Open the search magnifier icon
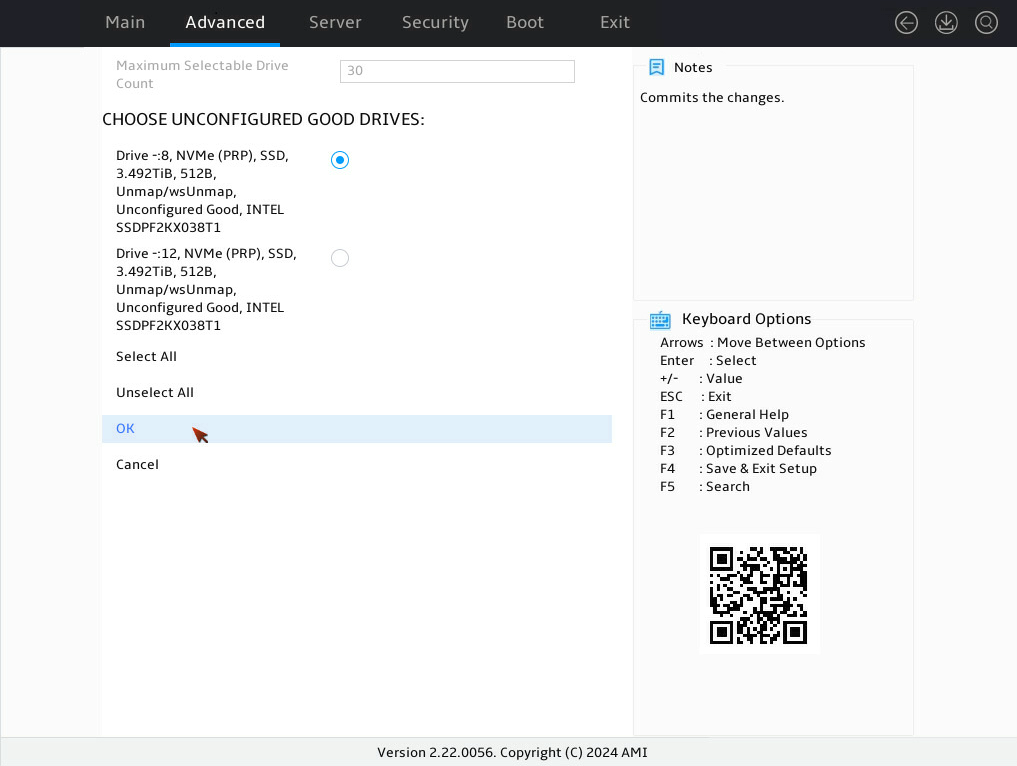The width and height of the screenshot is (1017, 766). tap(987, 23)
